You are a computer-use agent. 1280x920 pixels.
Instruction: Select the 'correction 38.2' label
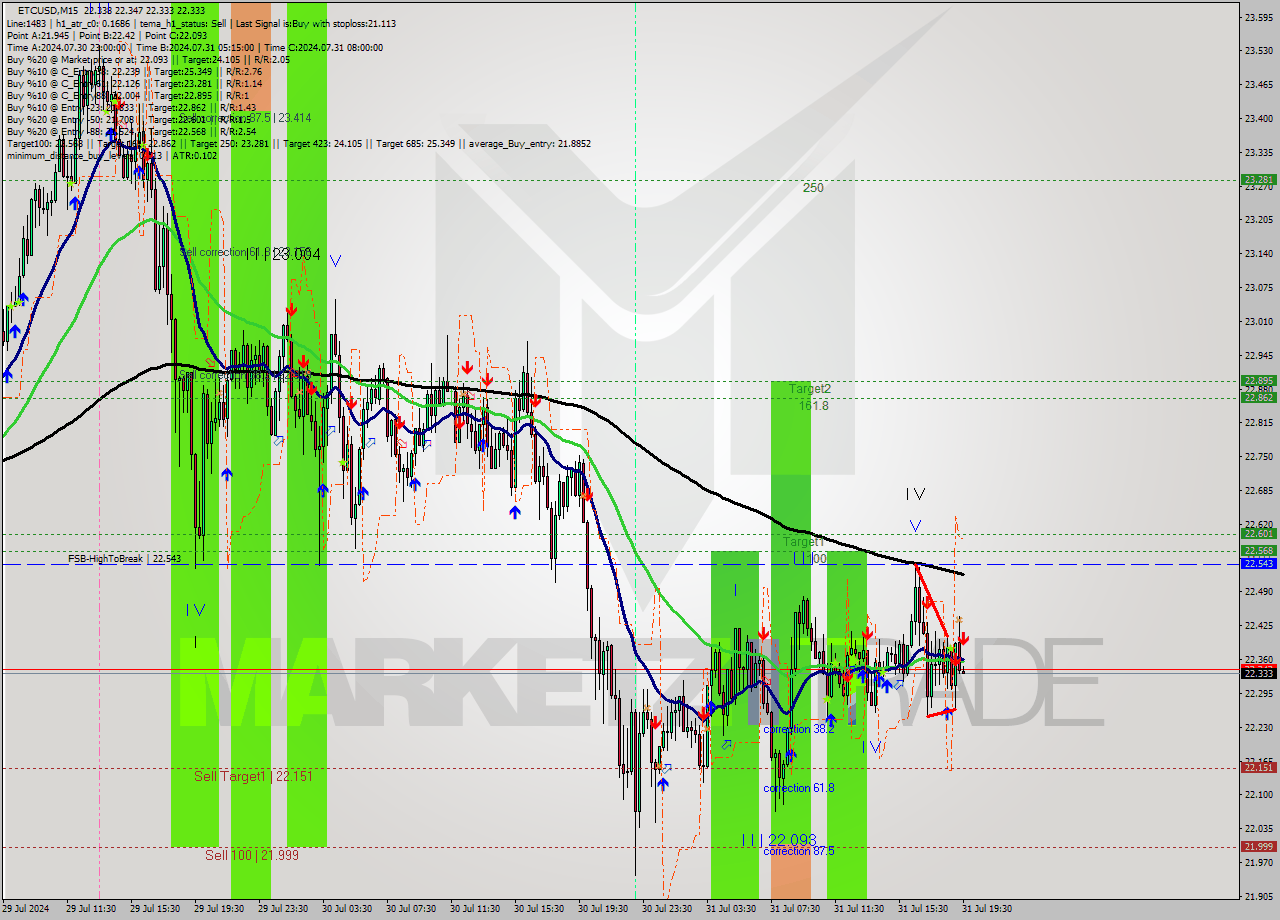[798, 729]
